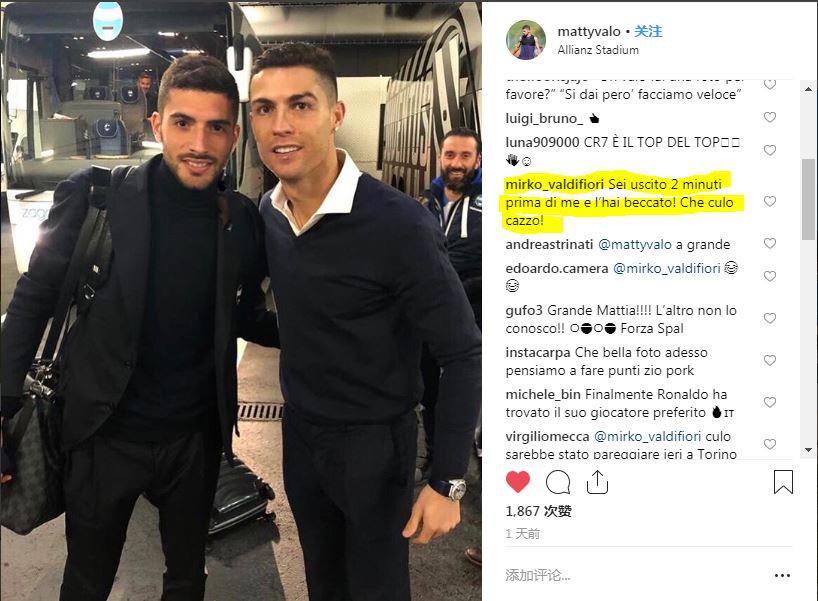Like the gufo3 comment with heart
Screen dimensions: 818x601
[x=769, y=318]
